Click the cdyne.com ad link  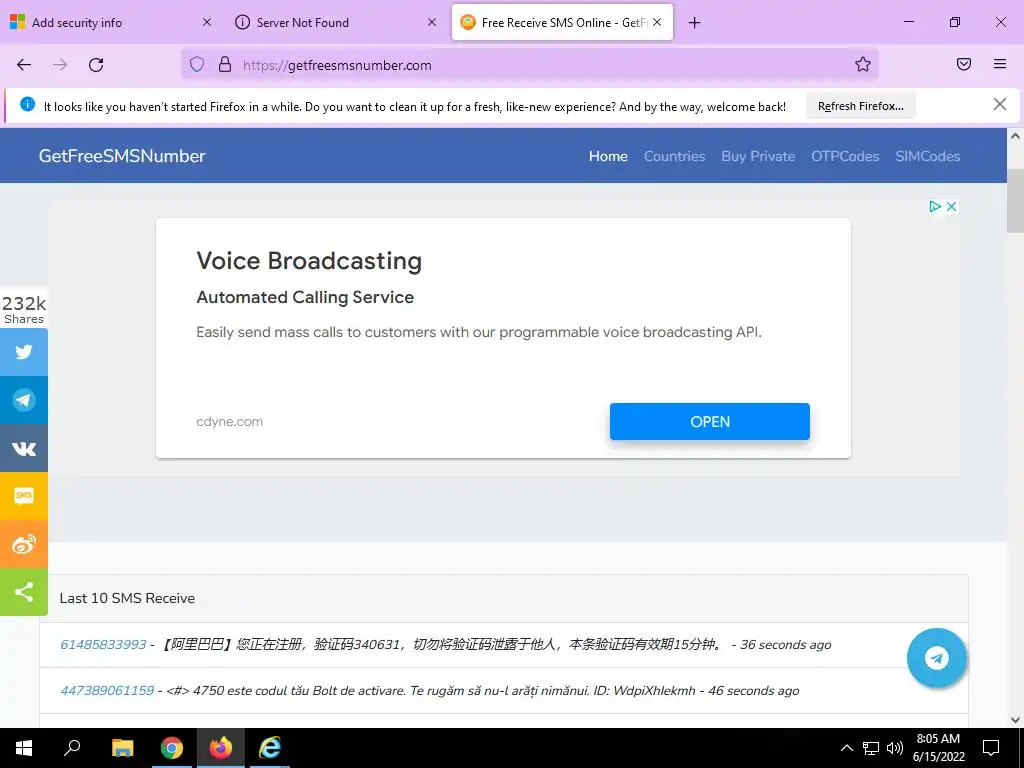click(x=229, y=422)
